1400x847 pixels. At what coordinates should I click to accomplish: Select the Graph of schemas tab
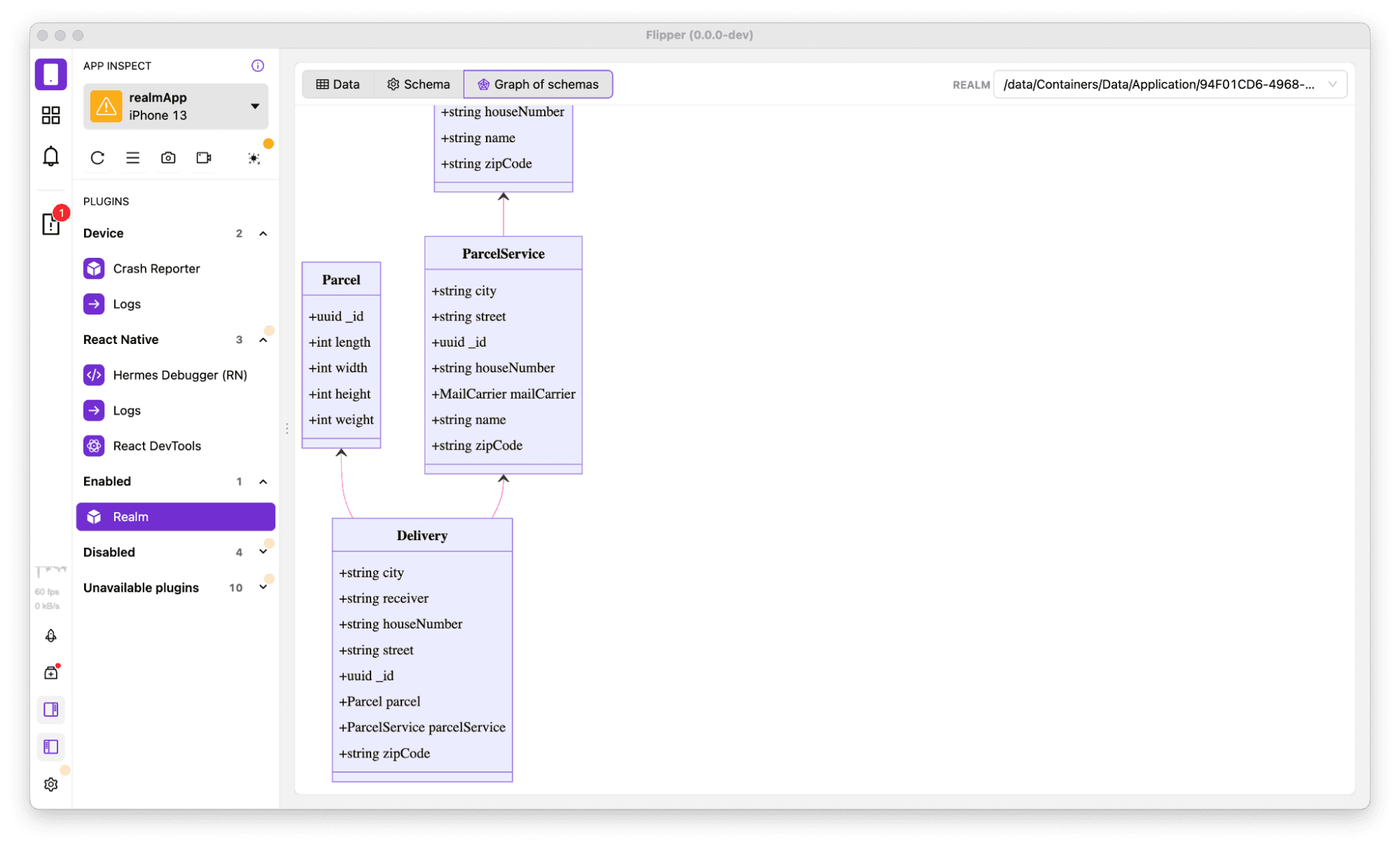(538, 84)
